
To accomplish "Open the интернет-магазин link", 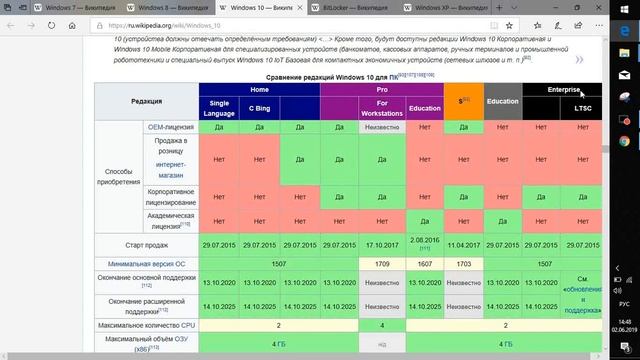I will (171, 170).
